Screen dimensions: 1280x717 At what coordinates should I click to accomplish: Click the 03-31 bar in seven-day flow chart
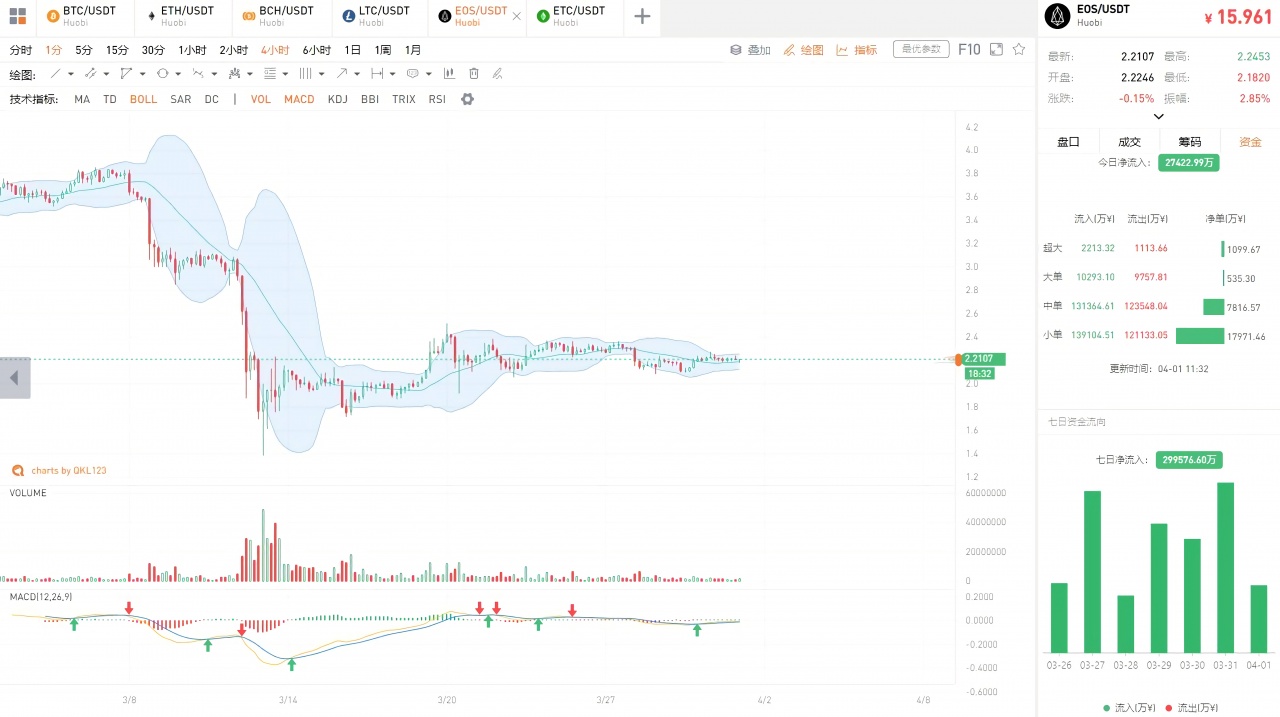tap(1225, 567)
